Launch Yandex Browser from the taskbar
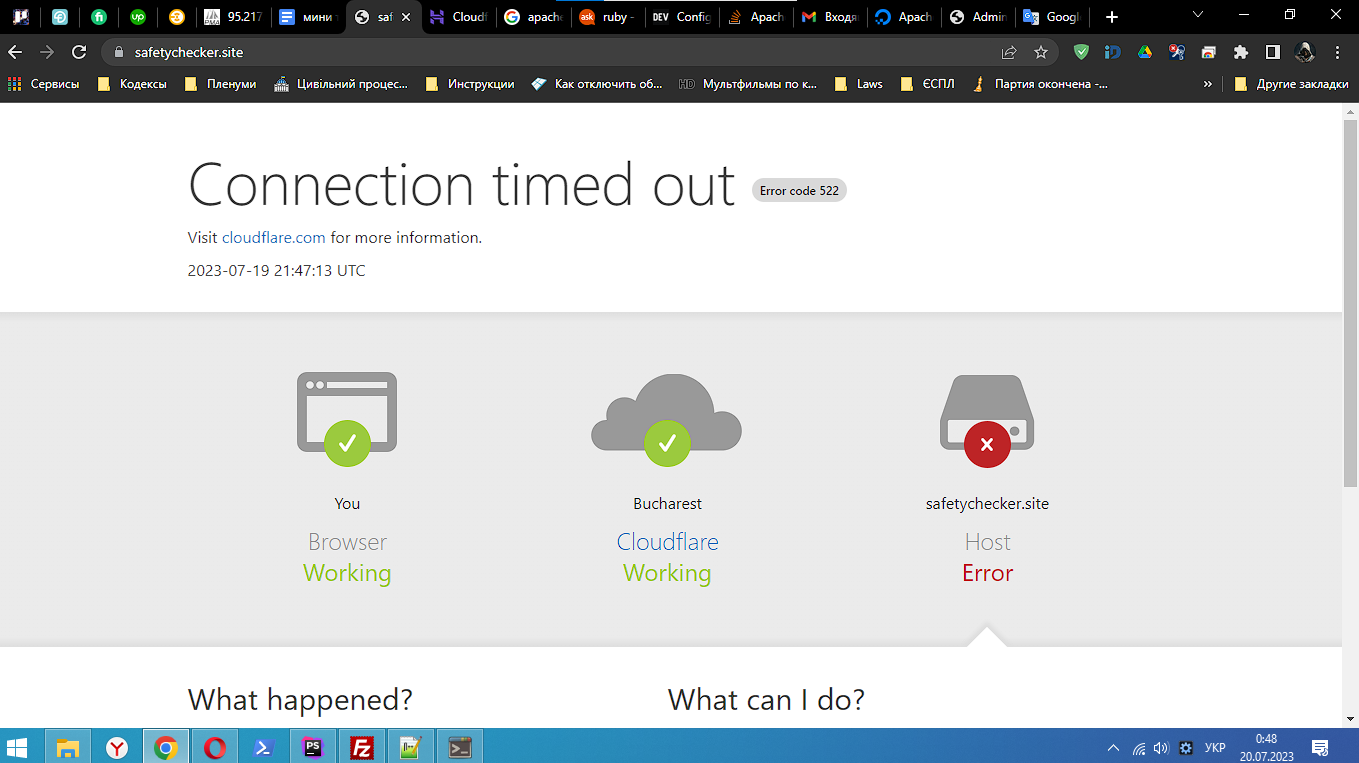1359x763 pixels. (117, 747)
